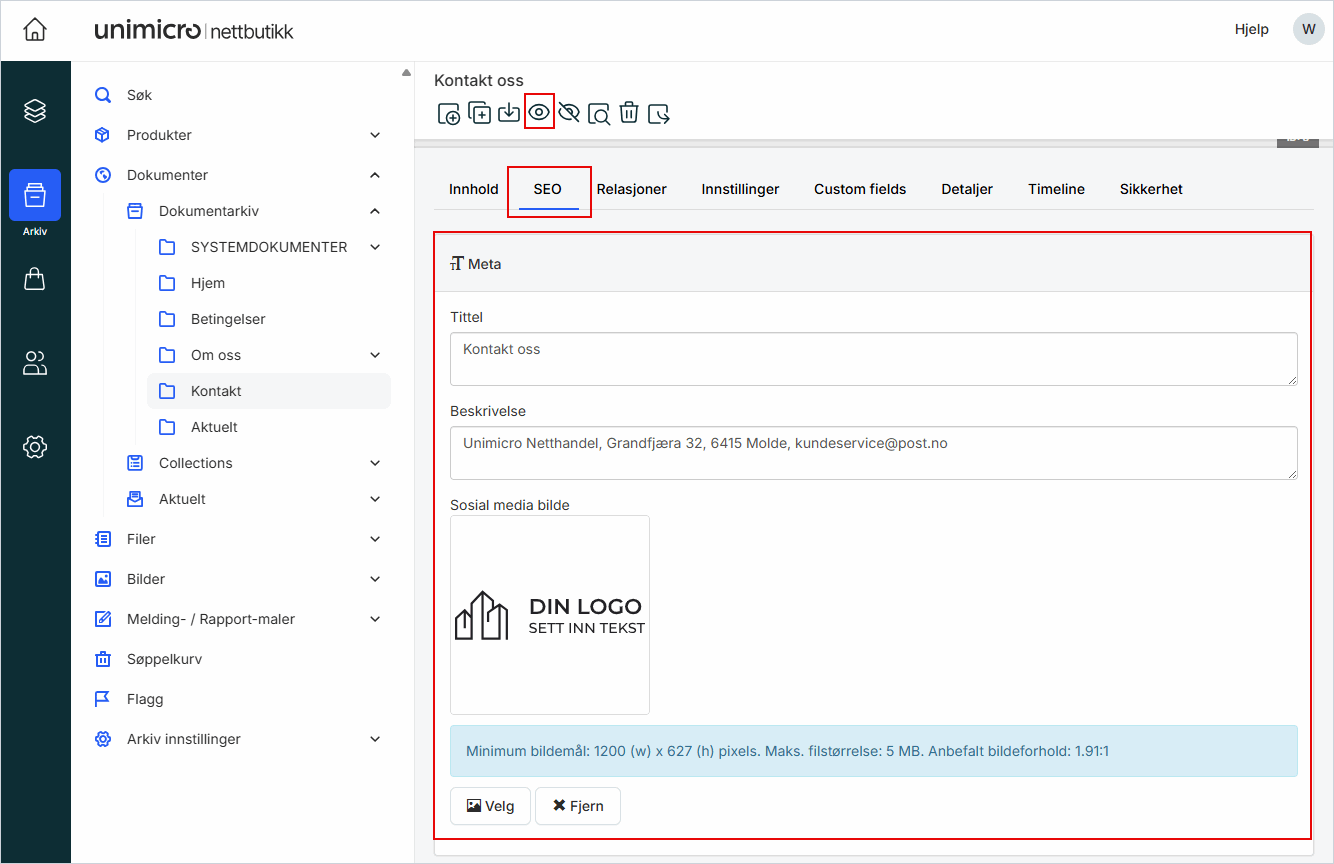
Task: Click the Fjern button to remove image
Action: 578,806
